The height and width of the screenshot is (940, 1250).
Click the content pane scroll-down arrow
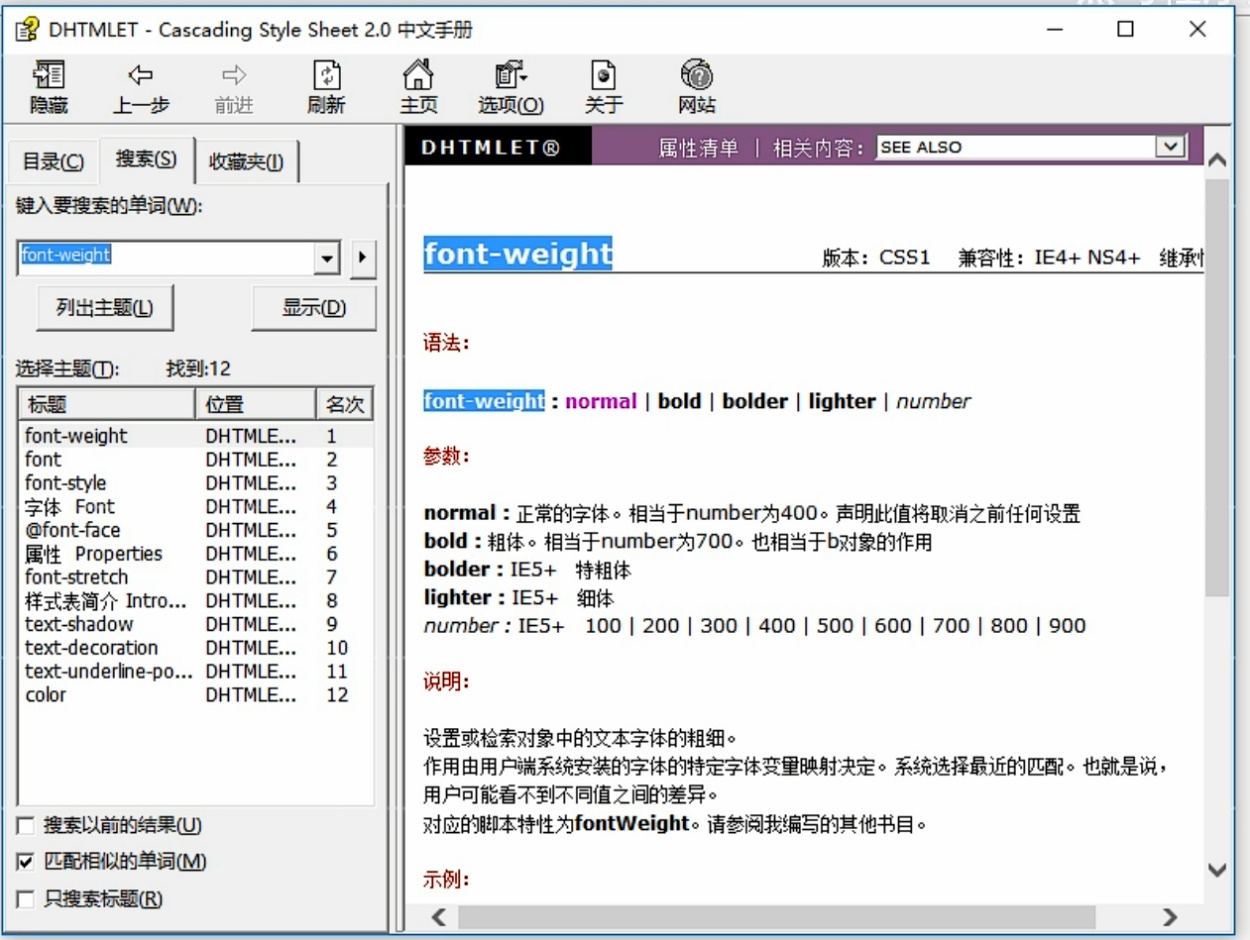click(1217, 870)
